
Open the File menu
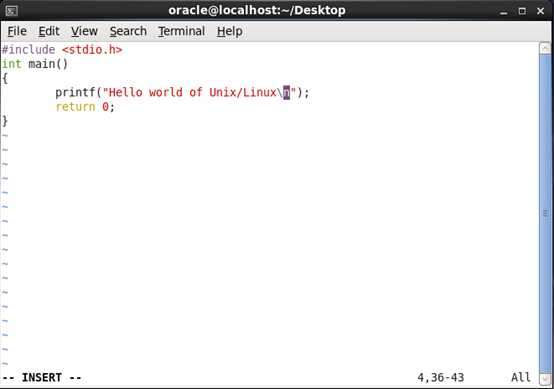point(17,31)
